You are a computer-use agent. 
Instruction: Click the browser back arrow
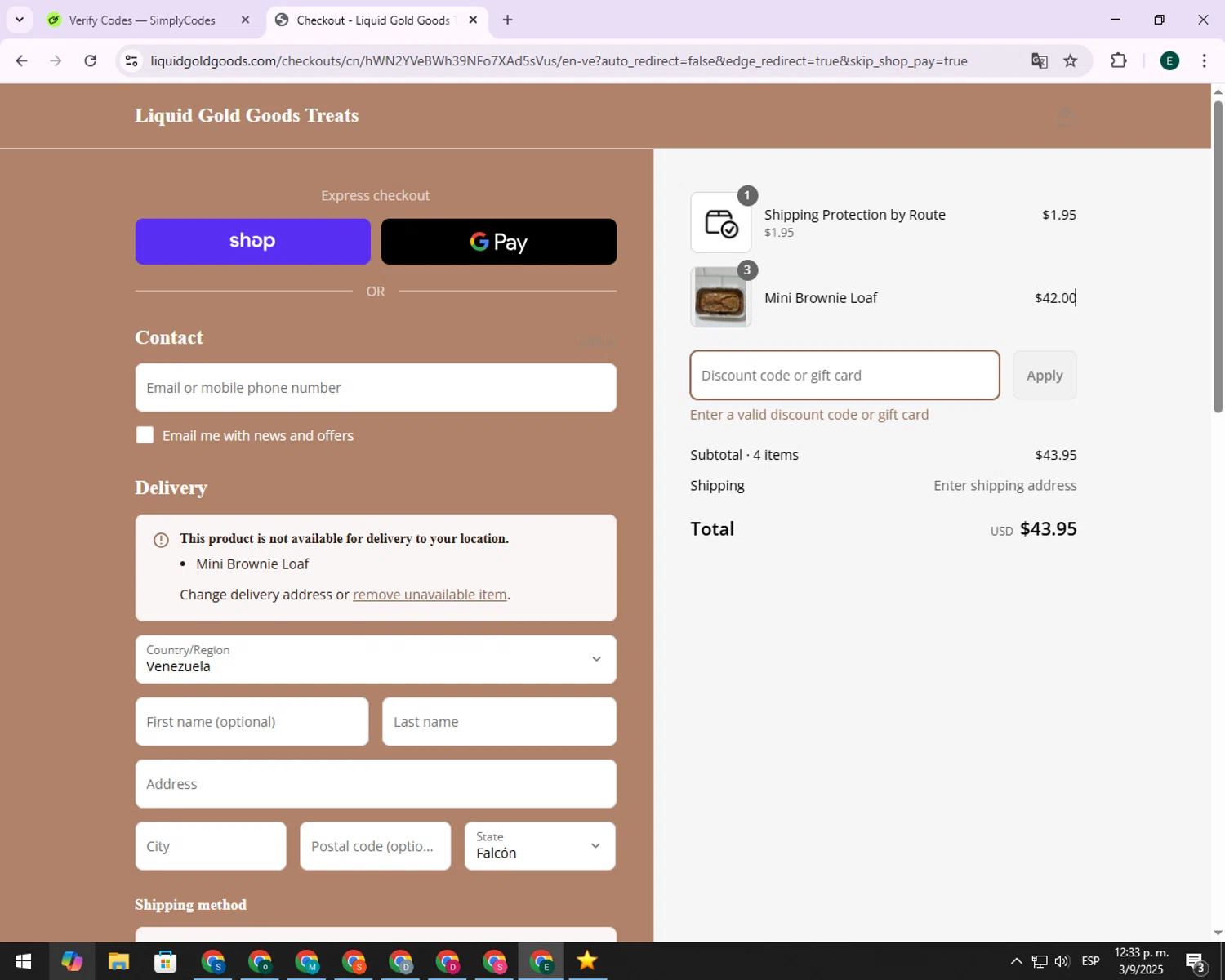(22, 60)
